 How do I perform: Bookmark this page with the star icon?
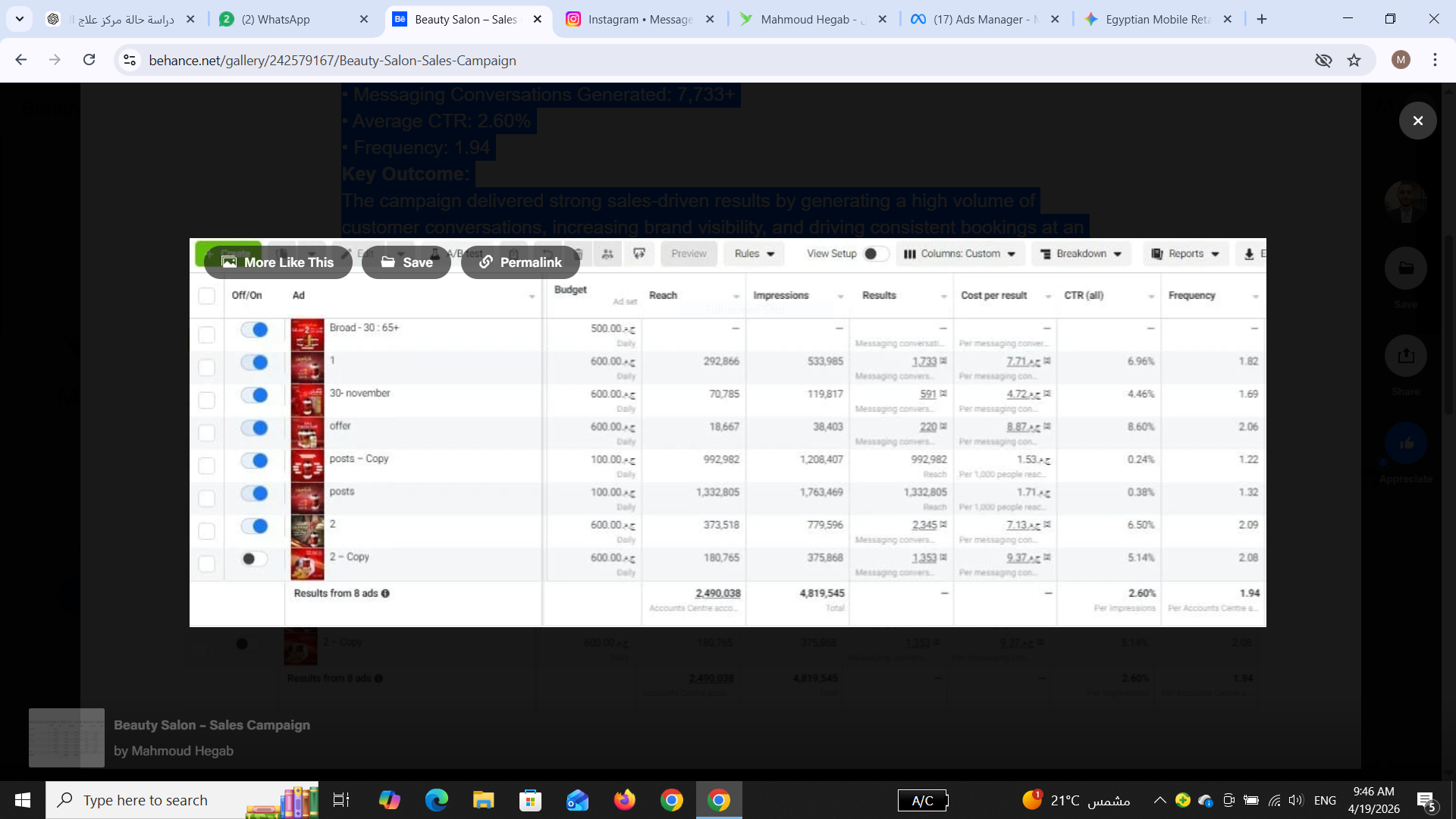[x=1354, y=60]
